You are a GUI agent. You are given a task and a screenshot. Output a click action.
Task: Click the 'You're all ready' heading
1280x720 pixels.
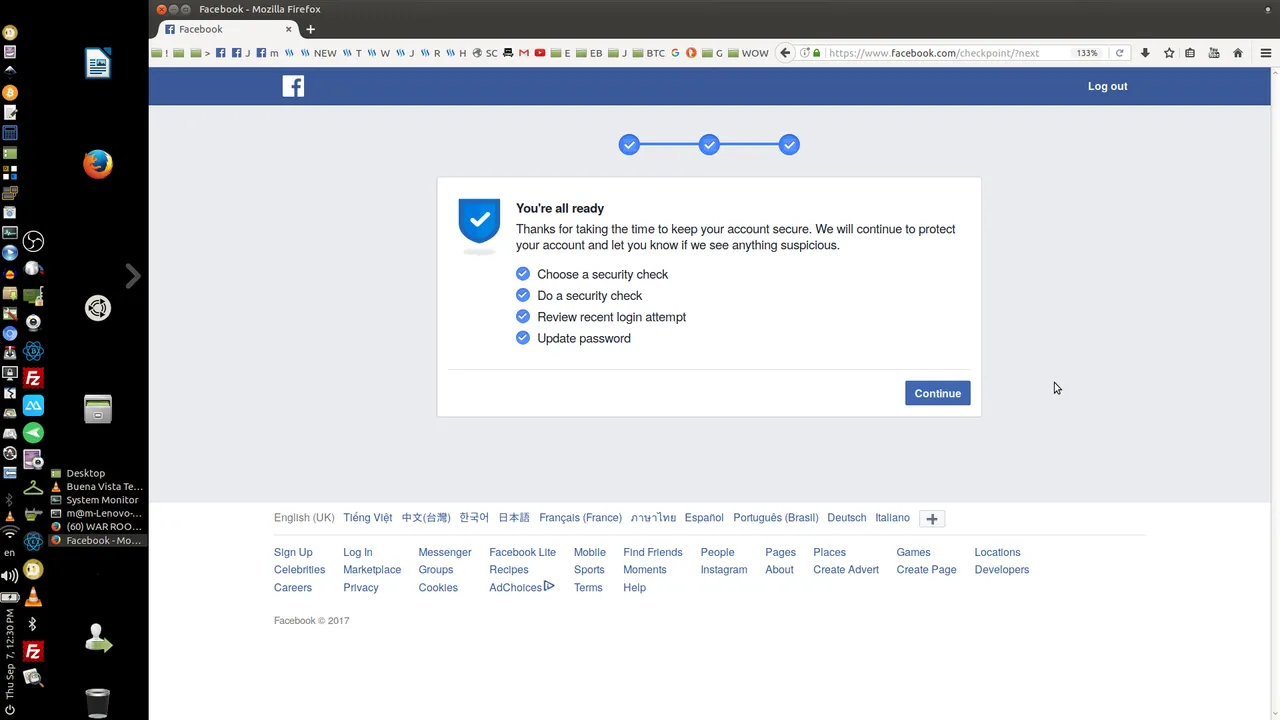560,208
